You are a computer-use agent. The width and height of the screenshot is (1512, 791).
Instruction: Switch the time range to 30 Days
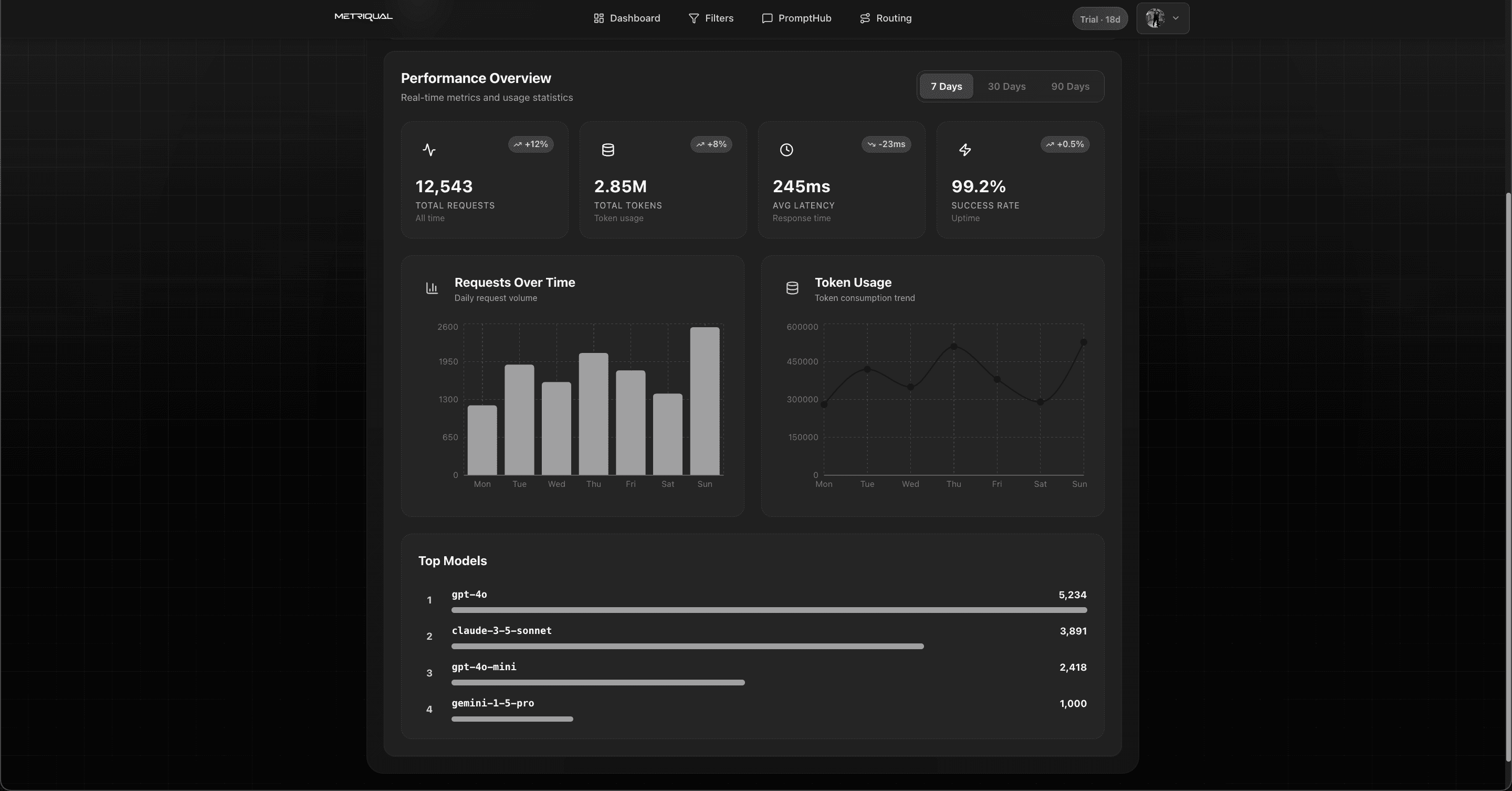tap(1006, 86)
